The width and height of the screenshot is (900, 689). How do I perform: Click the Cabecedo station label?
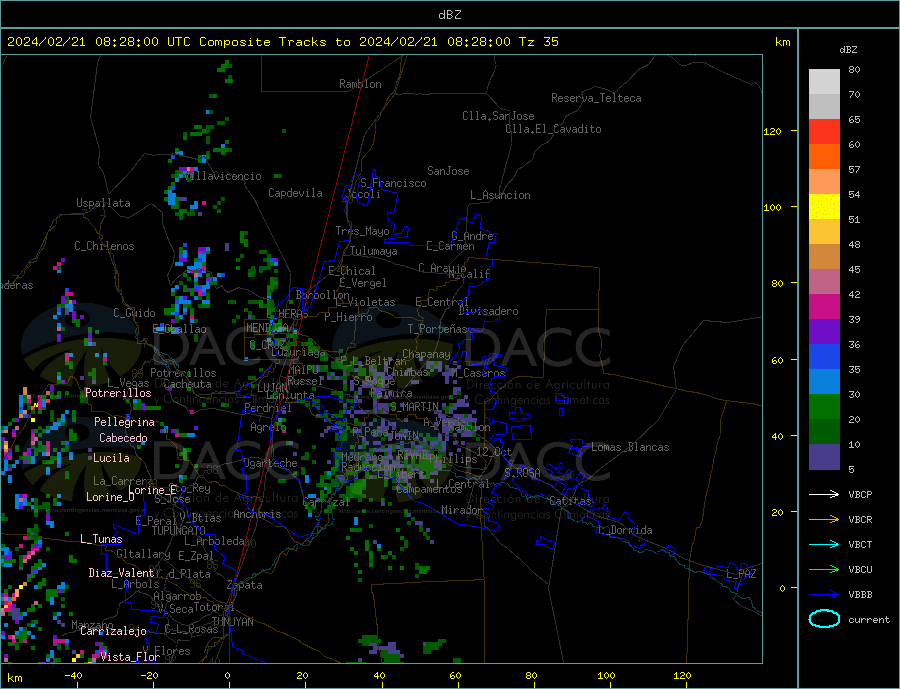click(x=123, y=438)
